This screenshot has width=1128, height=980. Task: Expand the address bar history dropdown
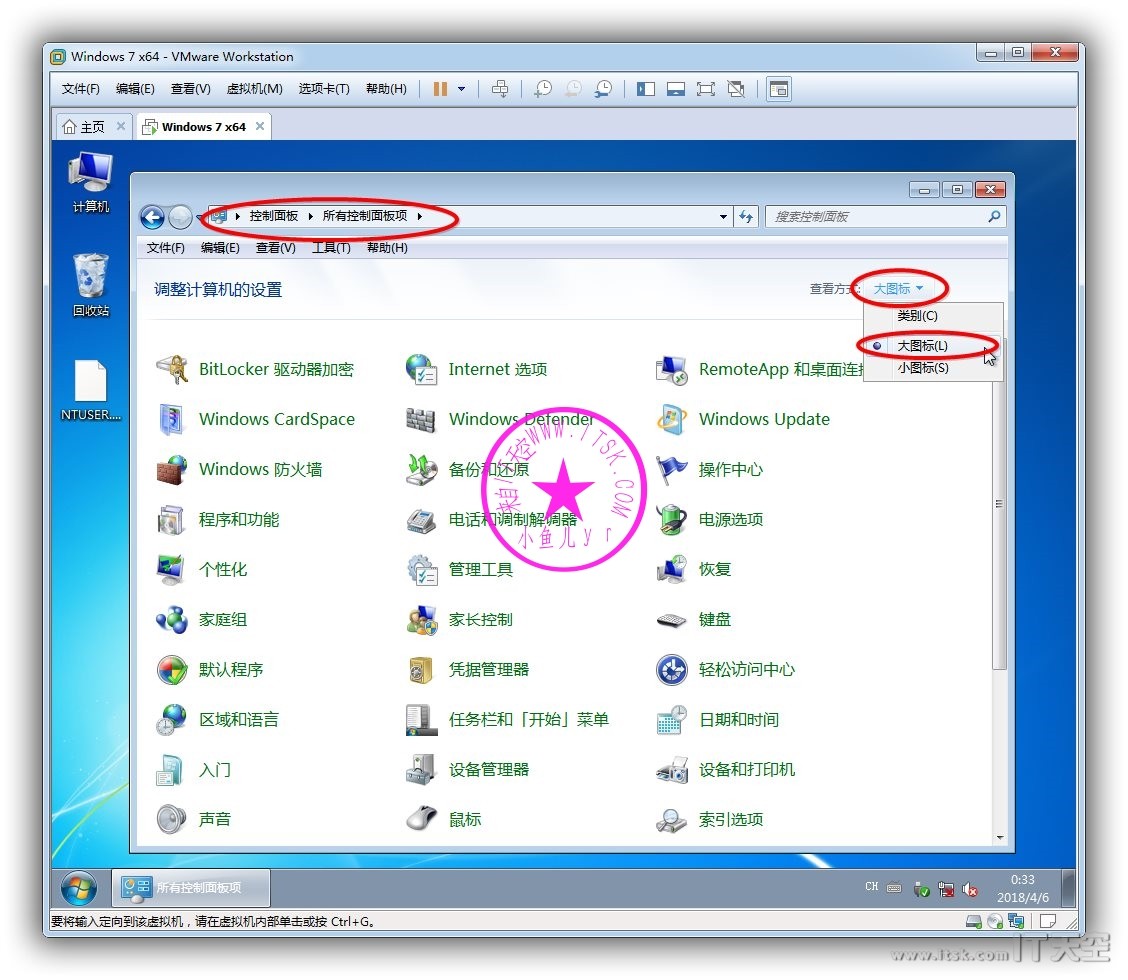click(x=724, y=217)
